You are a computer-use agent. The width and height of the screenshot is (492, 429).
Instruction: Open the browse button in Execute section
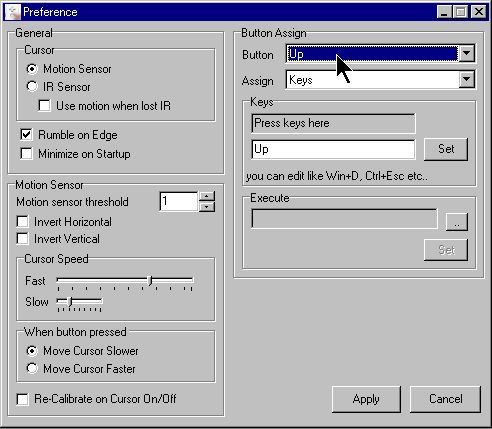(x=457, y=222)
